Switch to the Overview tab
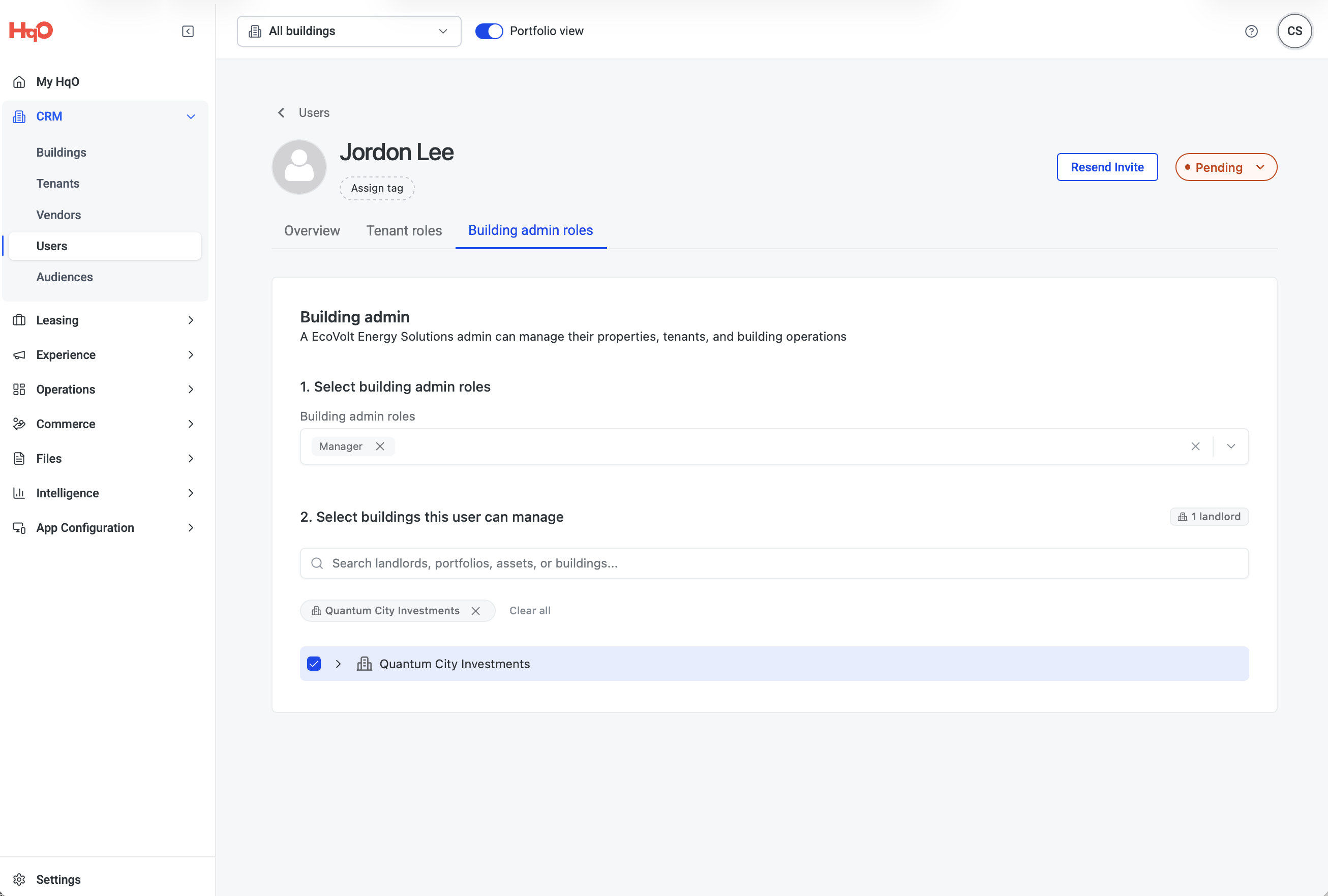Screen dimensions: 1328x896 pos(312,230)
